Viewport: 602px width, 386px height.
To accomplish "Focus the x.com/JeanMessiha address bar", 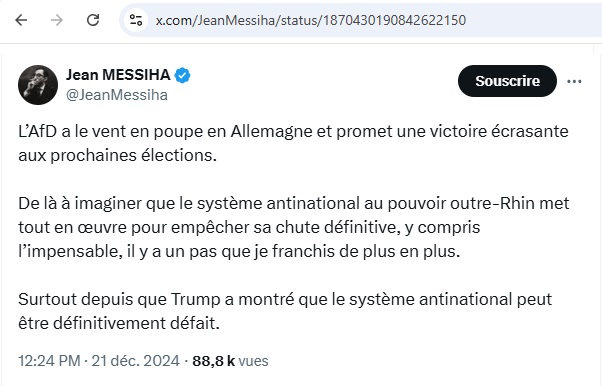I will click(361, 20).
